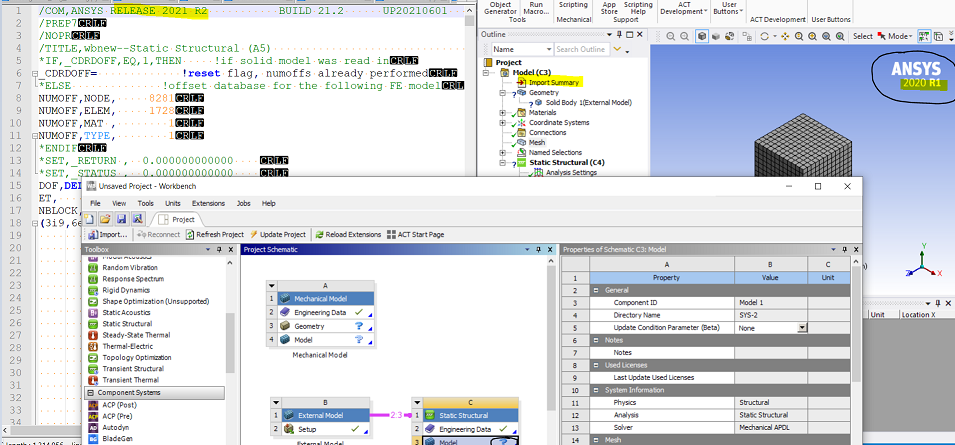Expand the Materials tree node

[x=503, y=112]
